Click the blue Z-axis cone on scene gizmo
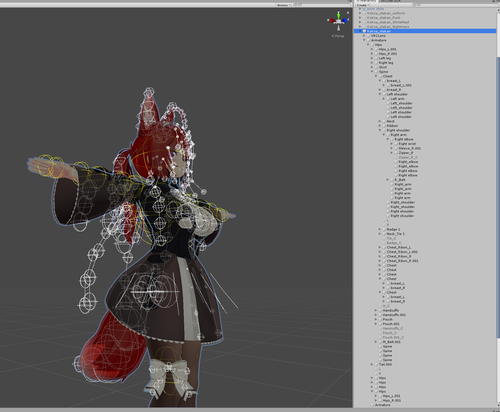Image resolution: width=500 pixels, height=412 pixels. 345,21
